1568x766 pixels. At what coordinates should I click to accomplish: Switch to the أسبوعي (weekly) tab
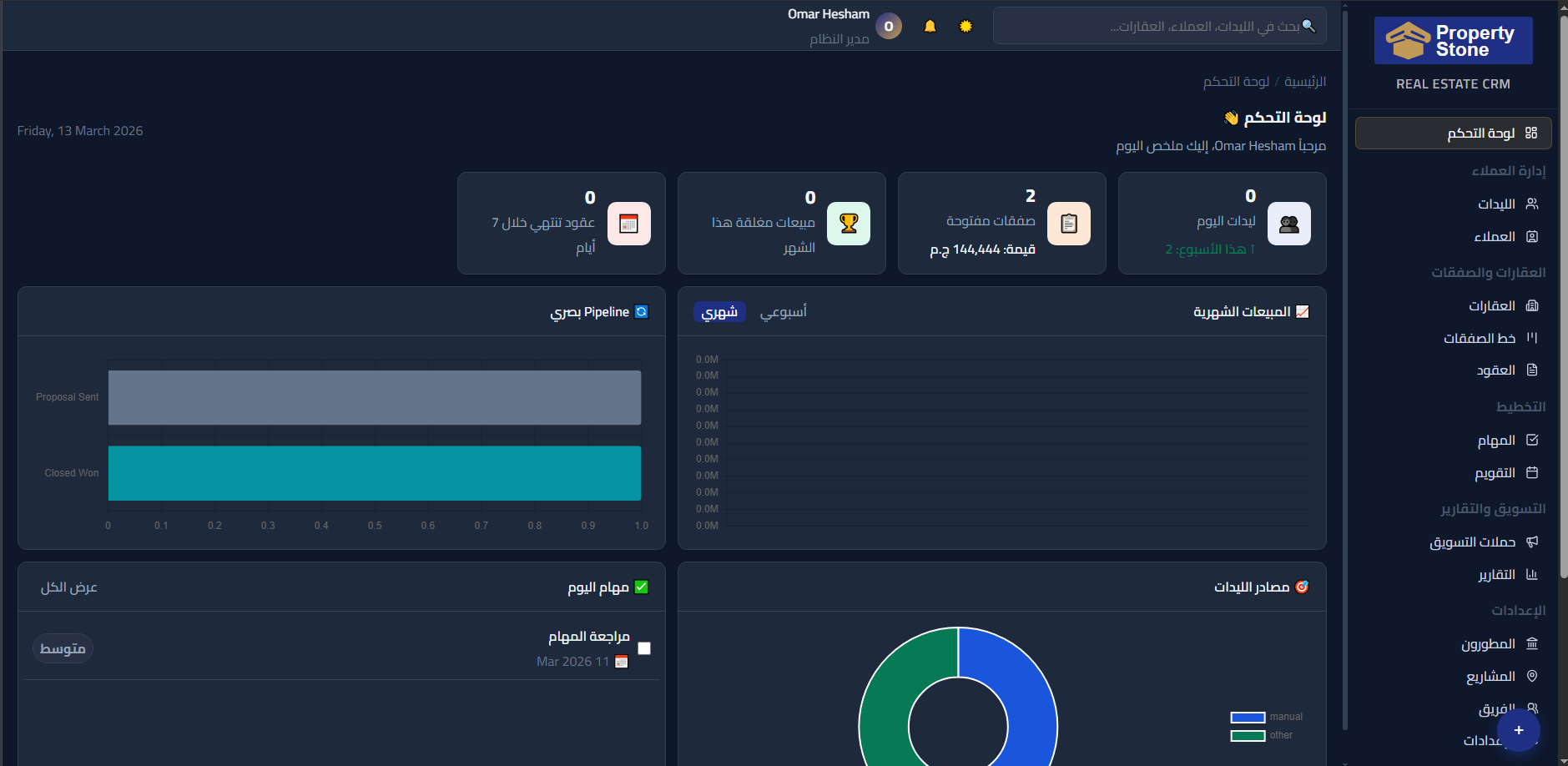784,311
